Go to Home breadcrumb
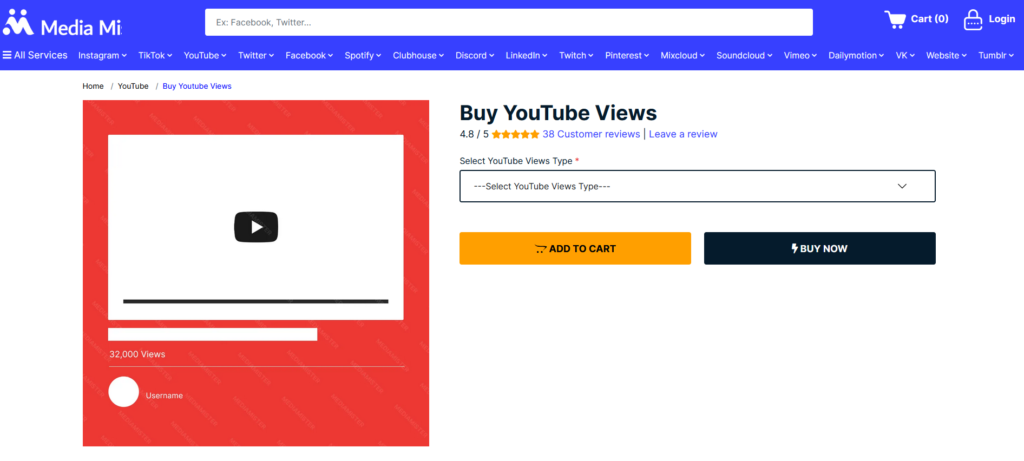Viewport: 1024px width, 461px height. [x=93, y=86]
